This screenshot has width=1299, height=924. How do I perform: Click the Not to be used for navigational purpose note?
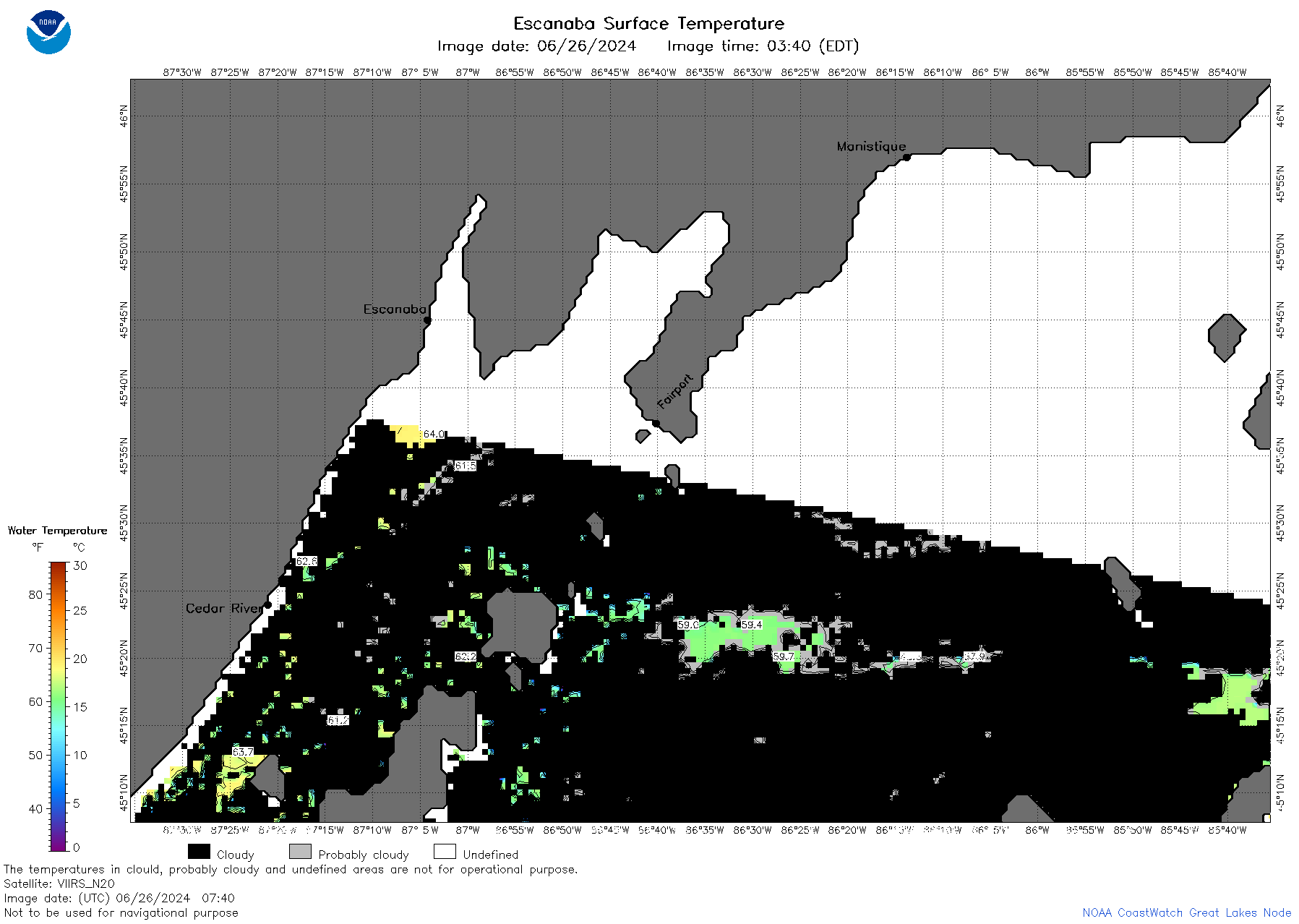click(121, 912)
